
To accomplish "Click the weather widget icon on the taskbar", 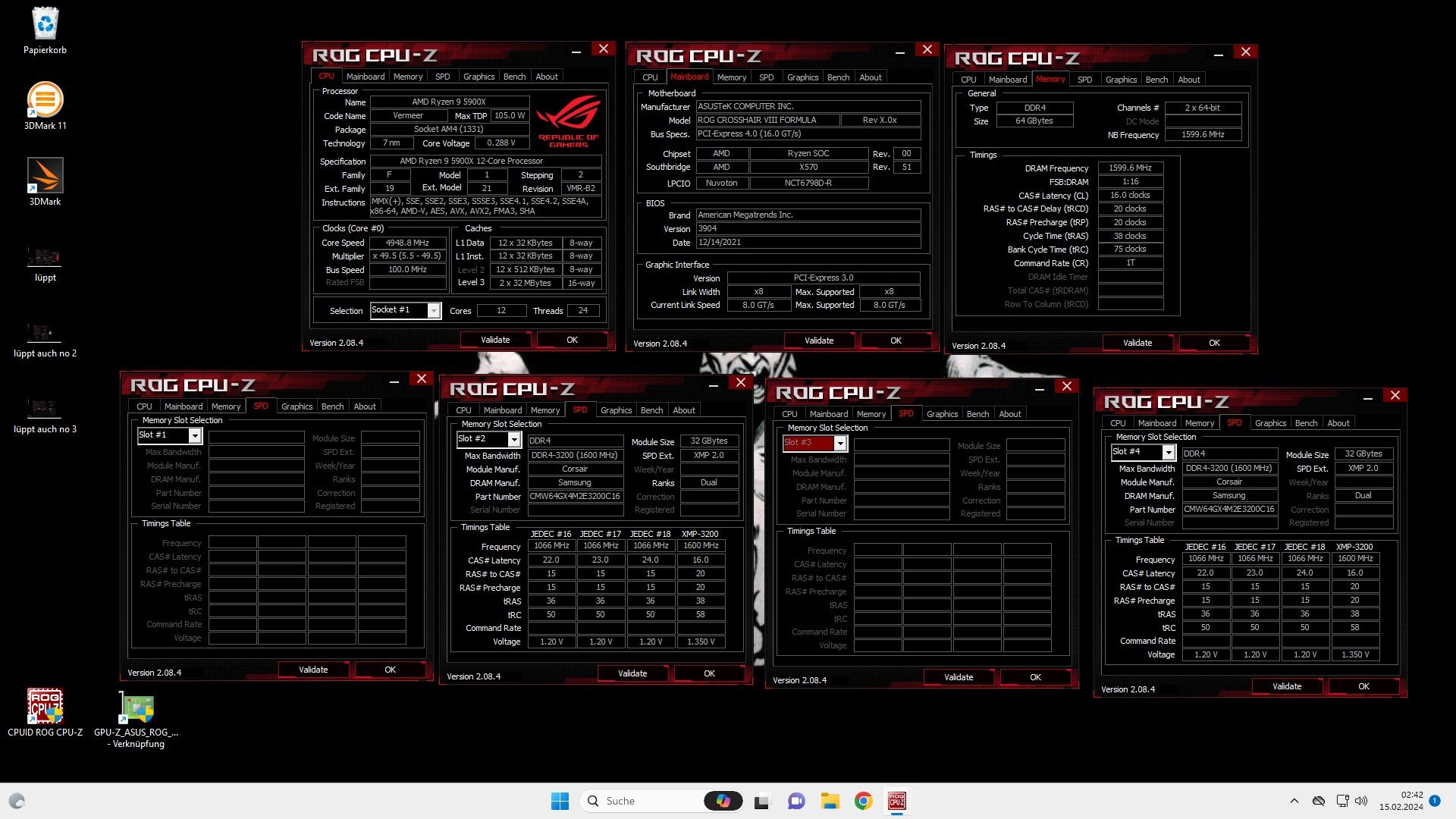I will click(x=17, y=801).
